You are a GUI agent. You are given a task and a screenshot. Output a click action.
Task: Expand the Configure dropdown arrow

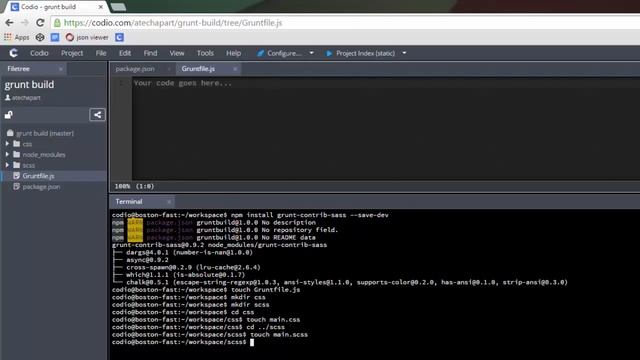[311, 53]
